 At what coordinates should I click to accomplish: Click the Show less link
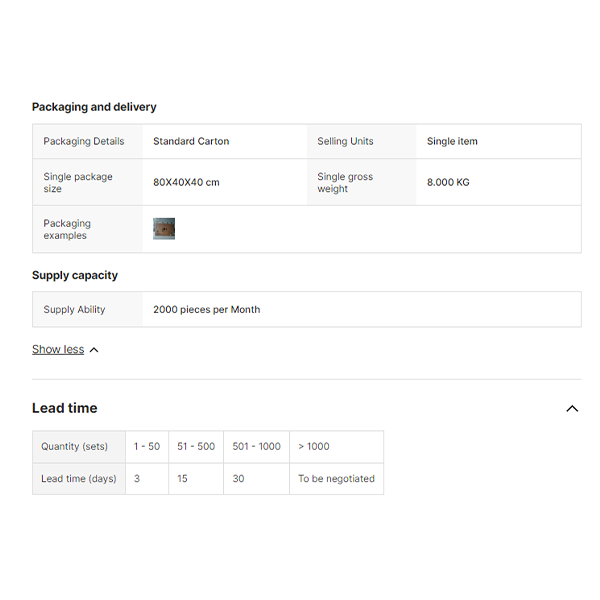coord(58,349)
